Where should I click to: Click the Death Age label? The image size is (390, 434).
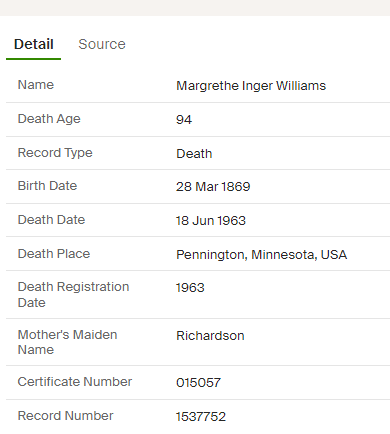click(49, 119)
